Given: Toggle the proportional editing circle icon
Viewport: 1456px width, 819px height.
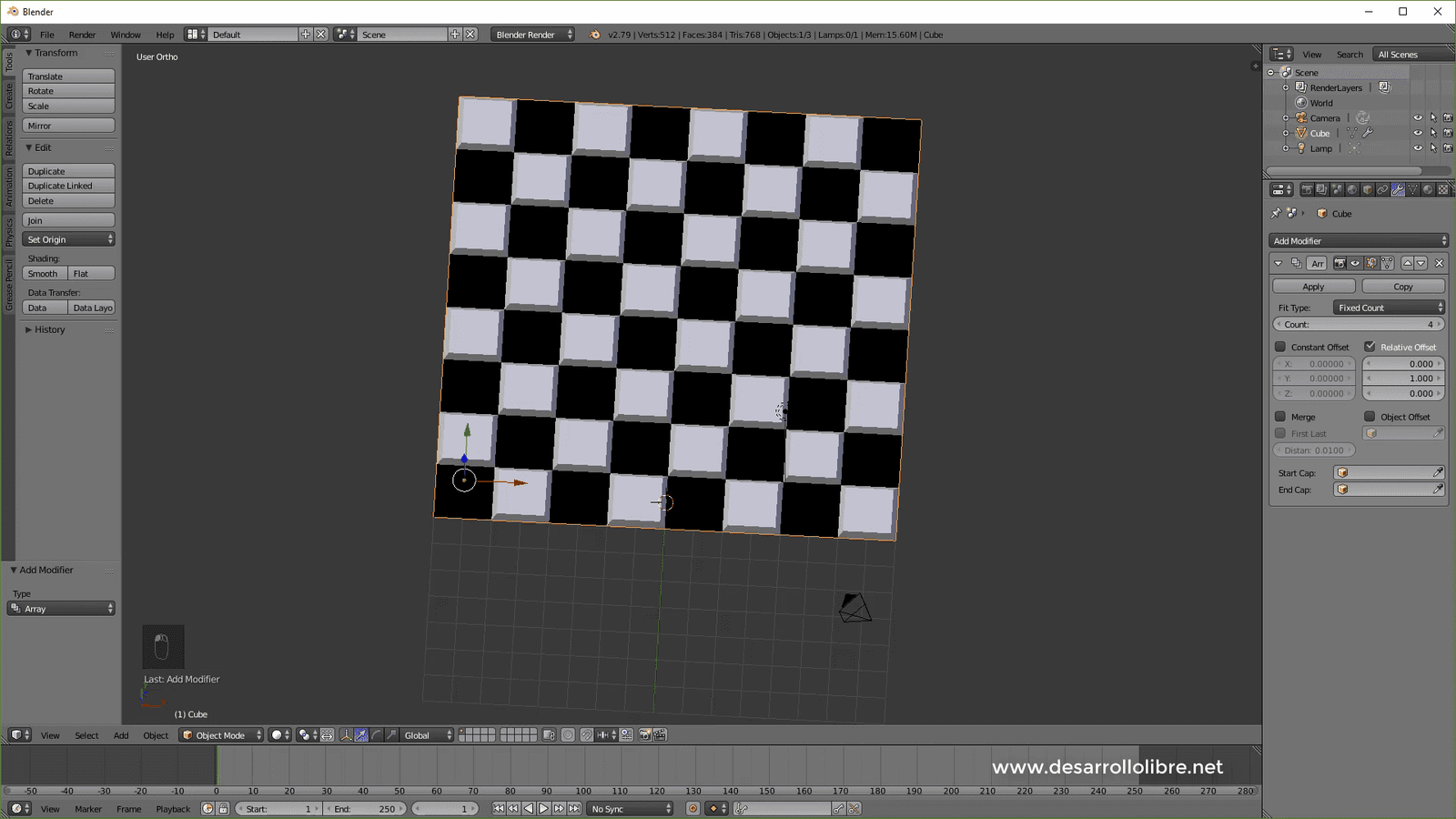Looking at the screenshot, I should click(568, 735).
